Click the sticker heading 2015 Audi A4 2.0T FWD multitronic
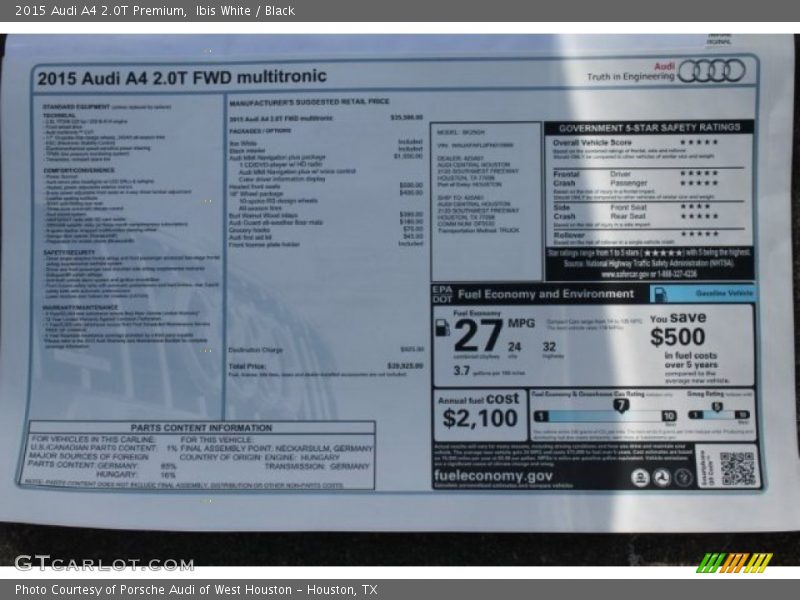This screenshot has height=600, width=800. coord(182,78)
